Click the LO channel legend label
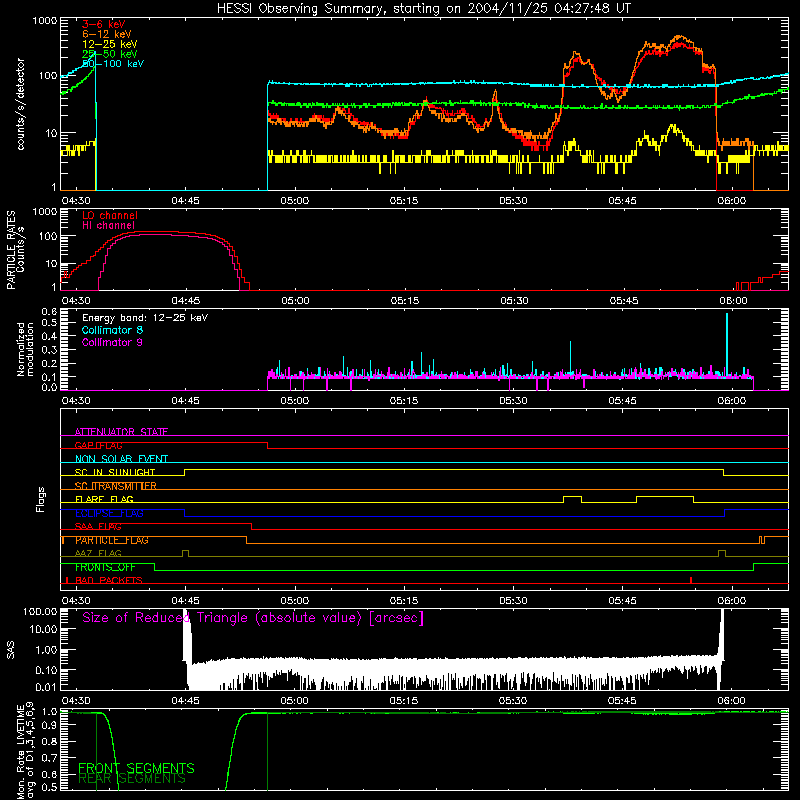The width and height of the screenshot is (800, 800). point(110,215)
